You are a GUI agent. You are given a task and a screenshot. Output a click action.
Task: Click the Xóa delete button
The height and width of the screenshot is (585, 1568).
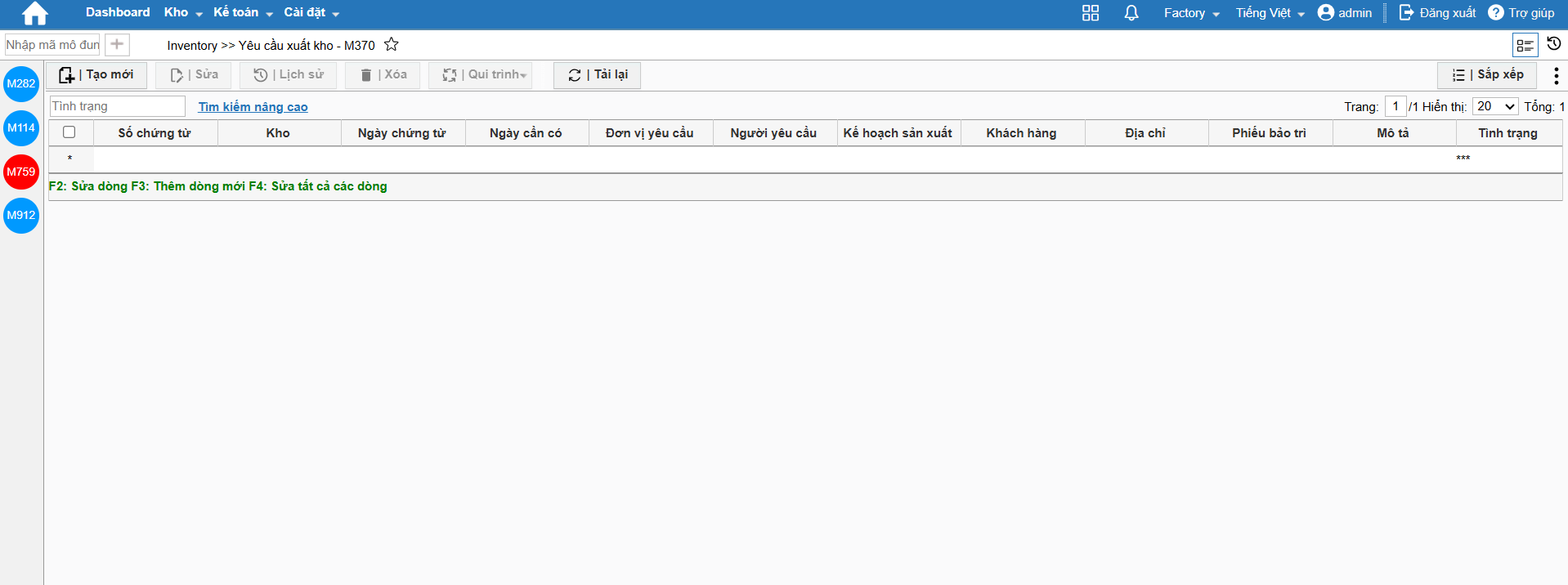[x=383, y=75]
